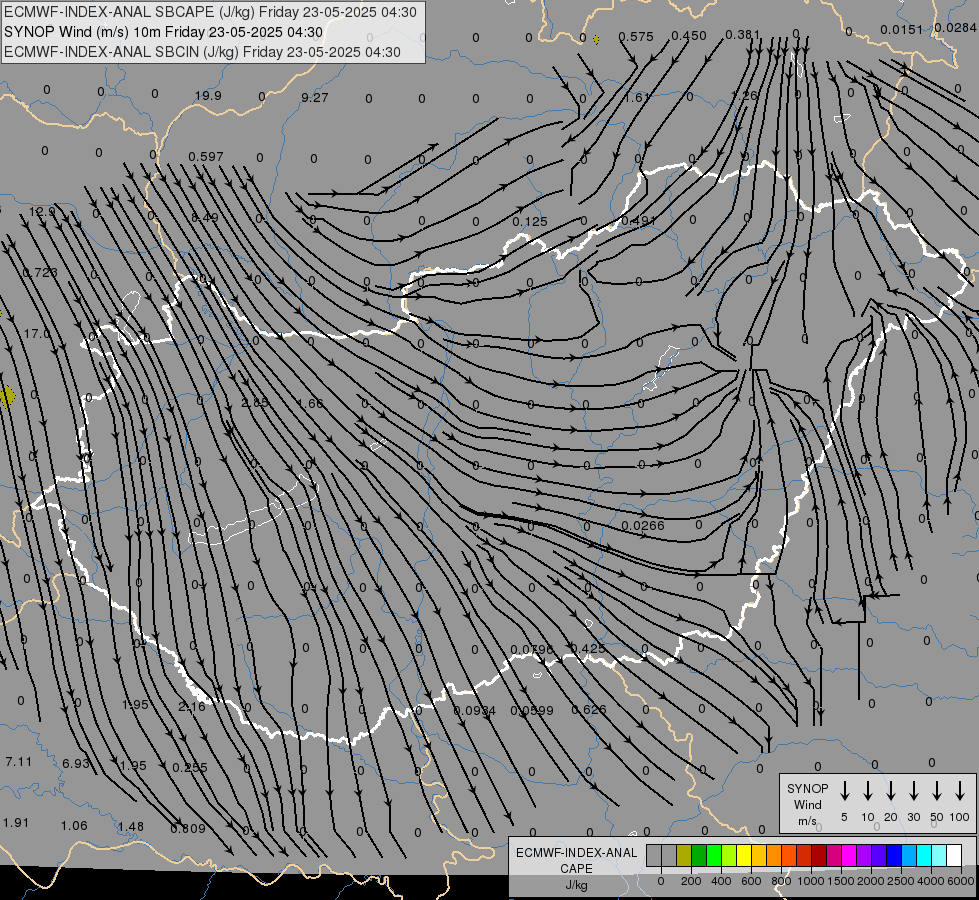Select the dark red CAPE legend swatch
This screenshot has height=900, width=979.
coord(819,855)
